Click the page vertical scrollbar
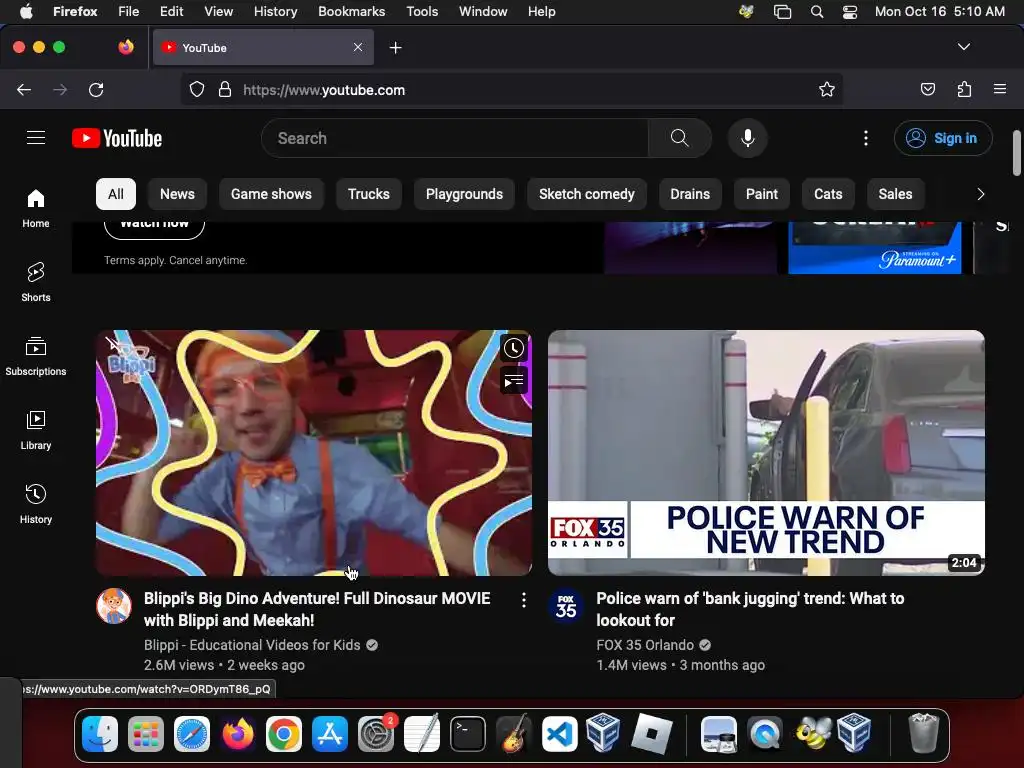1024x768 pixels. click(1017, 153)
